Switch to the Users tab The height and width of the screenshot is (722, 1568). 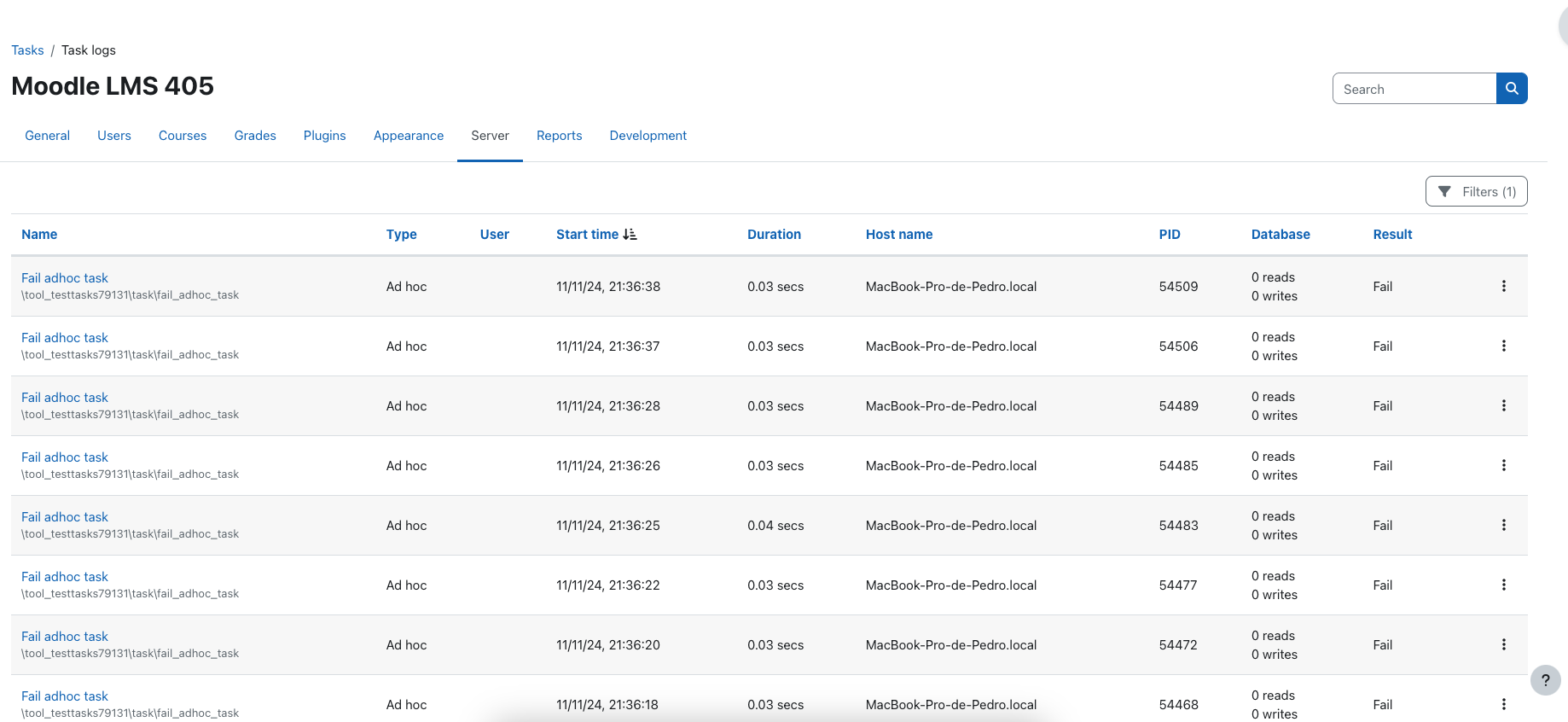[x=114, y=136]
